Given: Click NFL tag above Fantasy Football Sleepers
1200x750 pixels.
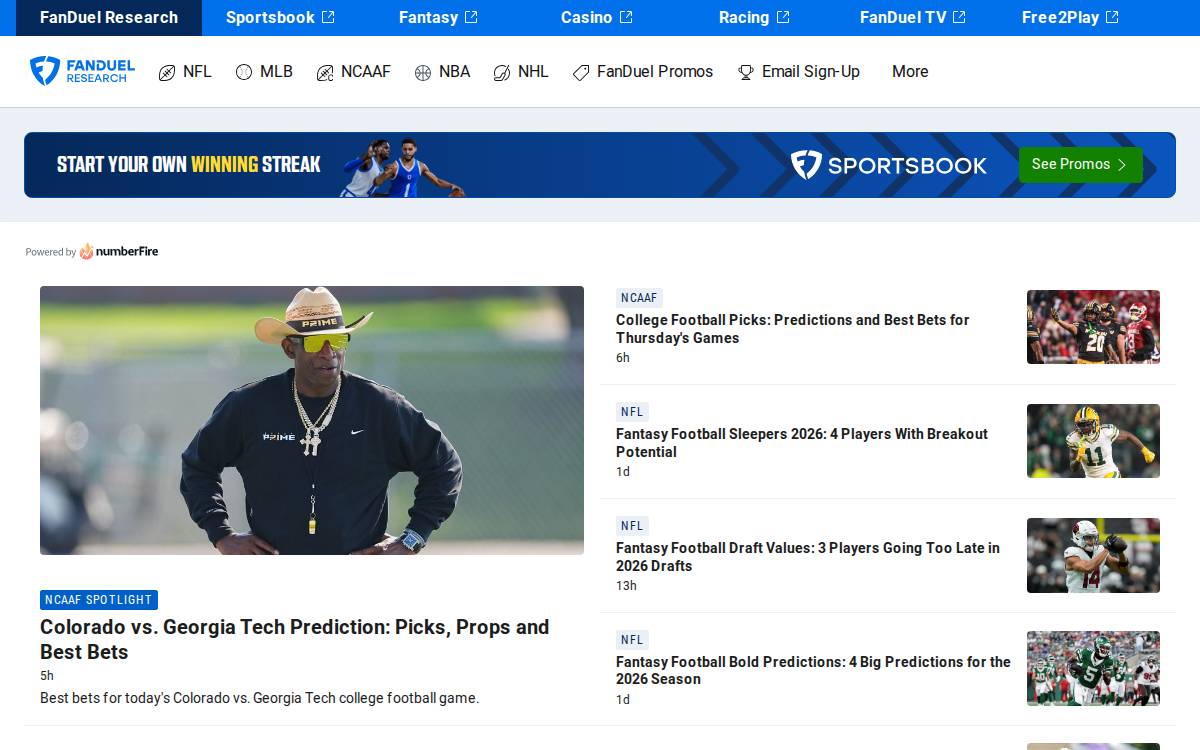Looking at the screenshot, I should (x=632, y=412).
